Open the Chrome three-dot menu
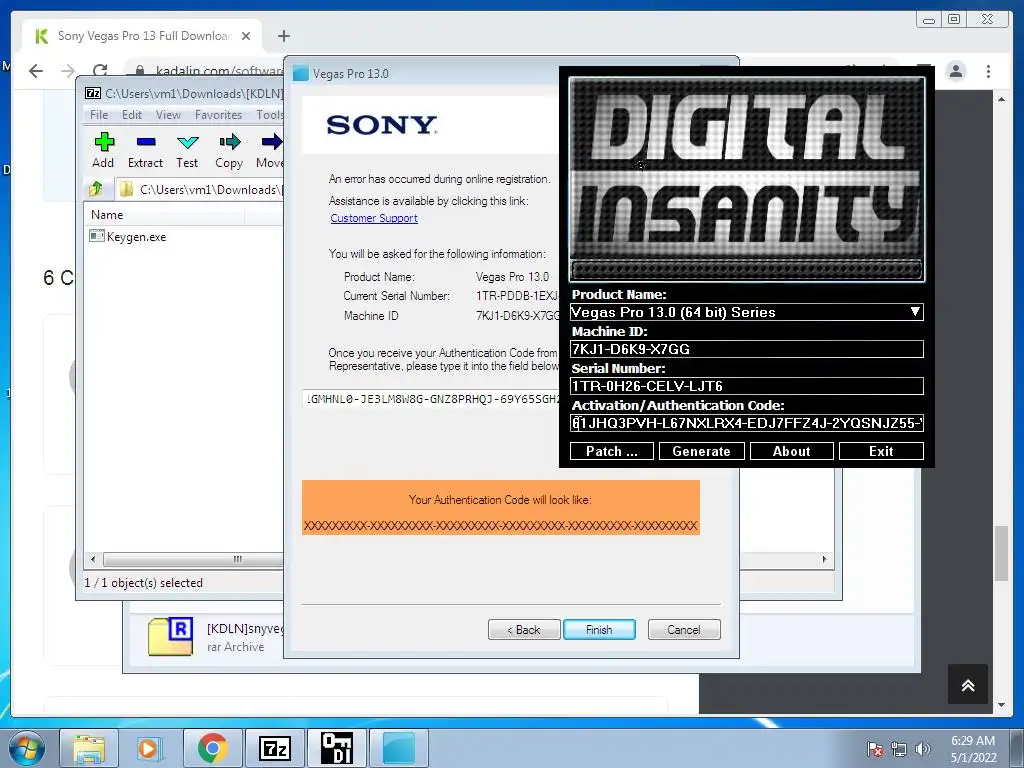Image resolution: width=1024 pixels, height=768 pixels. tap(988, 71)
